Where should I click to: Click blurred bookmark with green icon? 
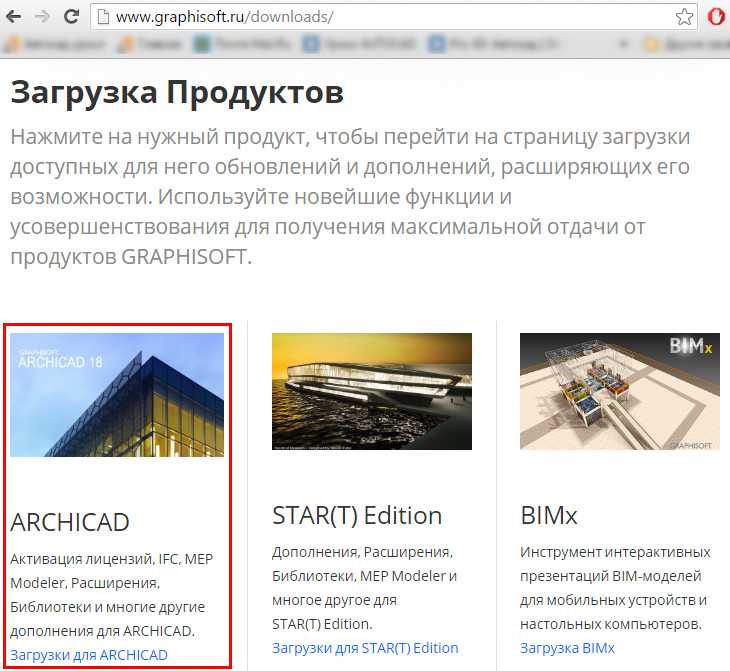pyautogui.click(x=243, y=44)
